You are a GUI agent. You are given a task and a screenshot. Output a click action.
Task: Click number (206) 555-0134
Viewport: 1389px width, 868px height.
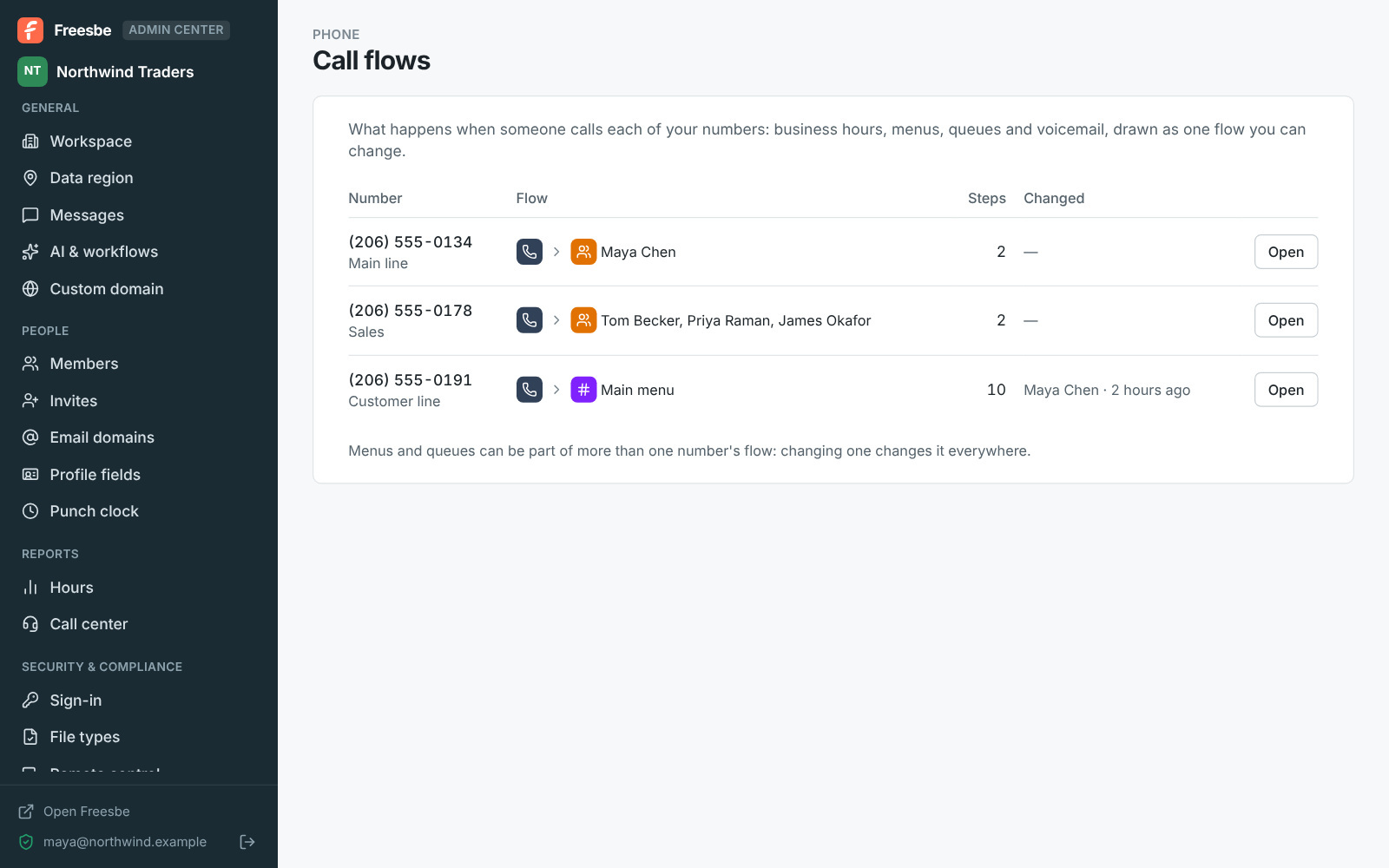pos(411,242)
